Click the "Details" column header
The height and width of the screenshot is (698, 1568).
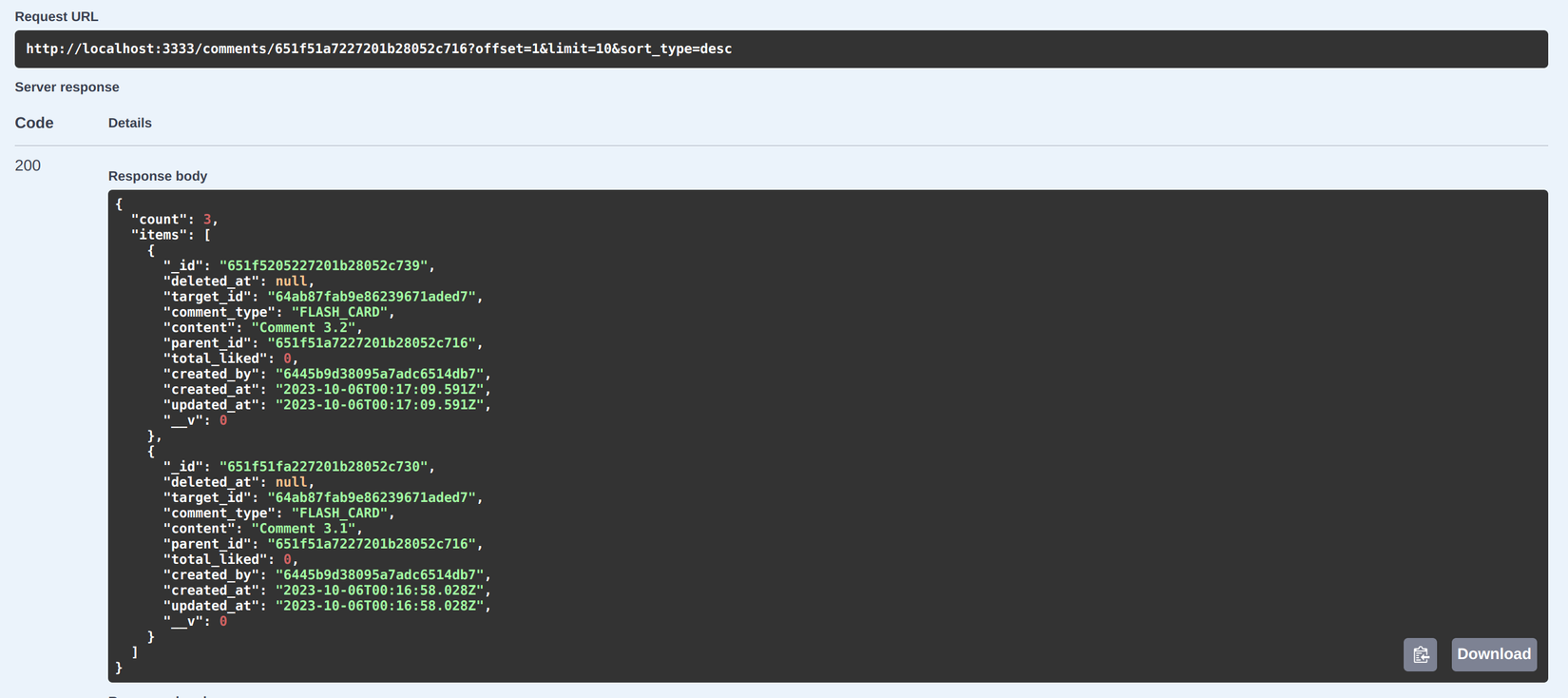coord(130,123)
